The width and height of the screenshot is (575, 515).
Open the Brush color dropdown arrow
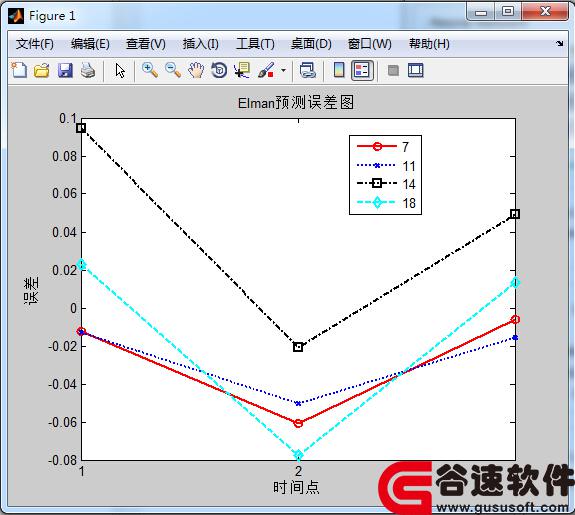(283, 70)
